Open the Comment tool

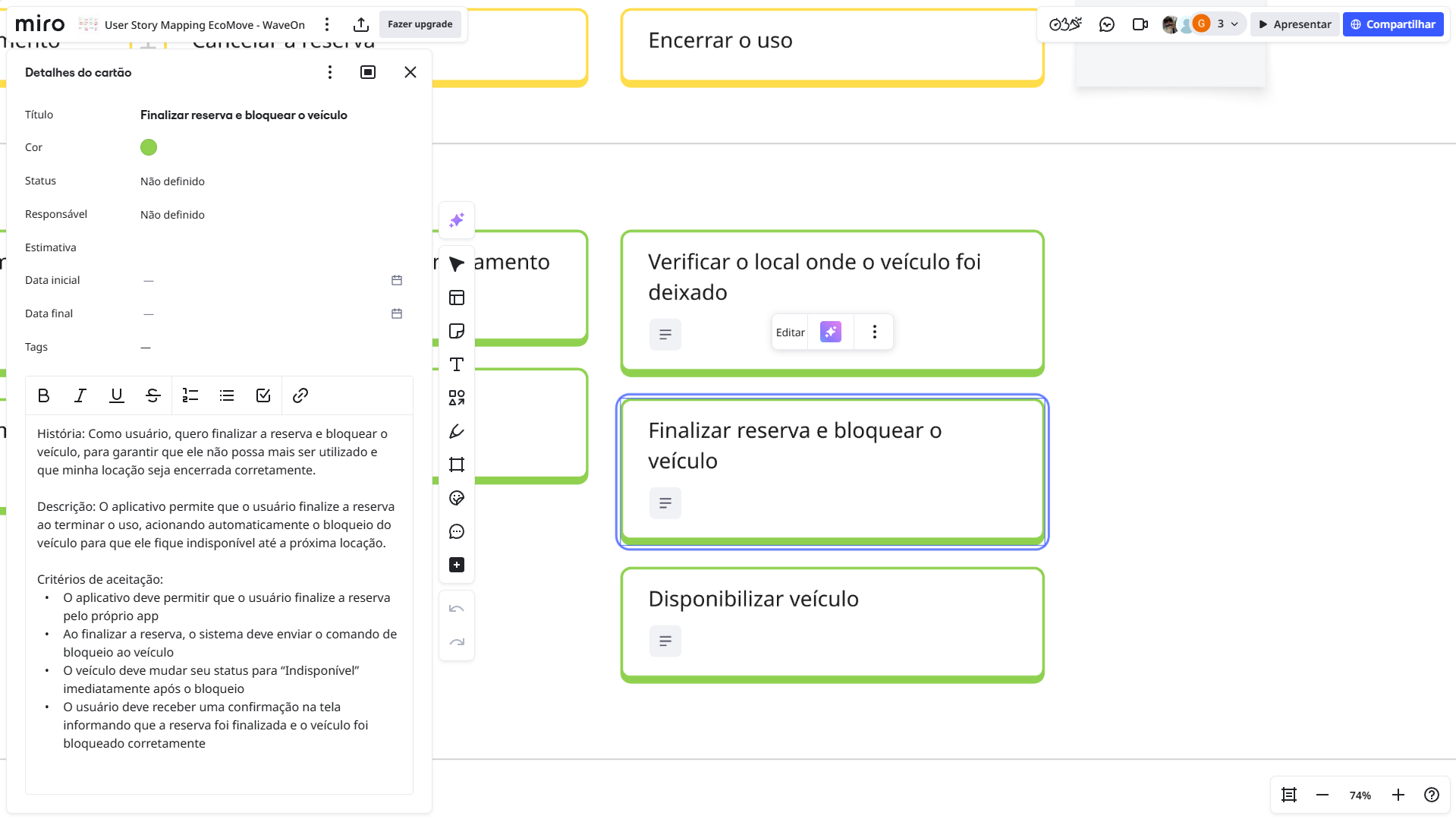point(456,531)
